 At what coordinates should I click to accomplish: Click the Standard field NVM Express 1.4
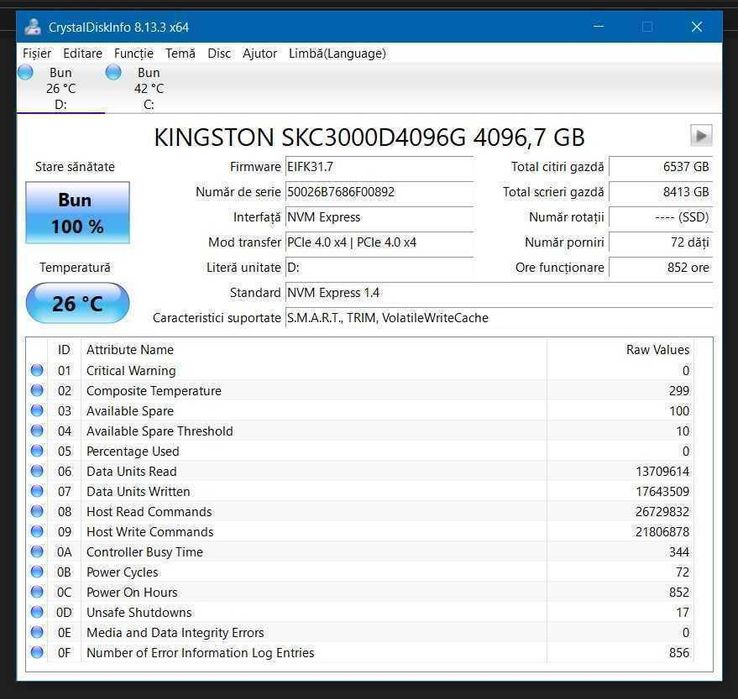499,293
